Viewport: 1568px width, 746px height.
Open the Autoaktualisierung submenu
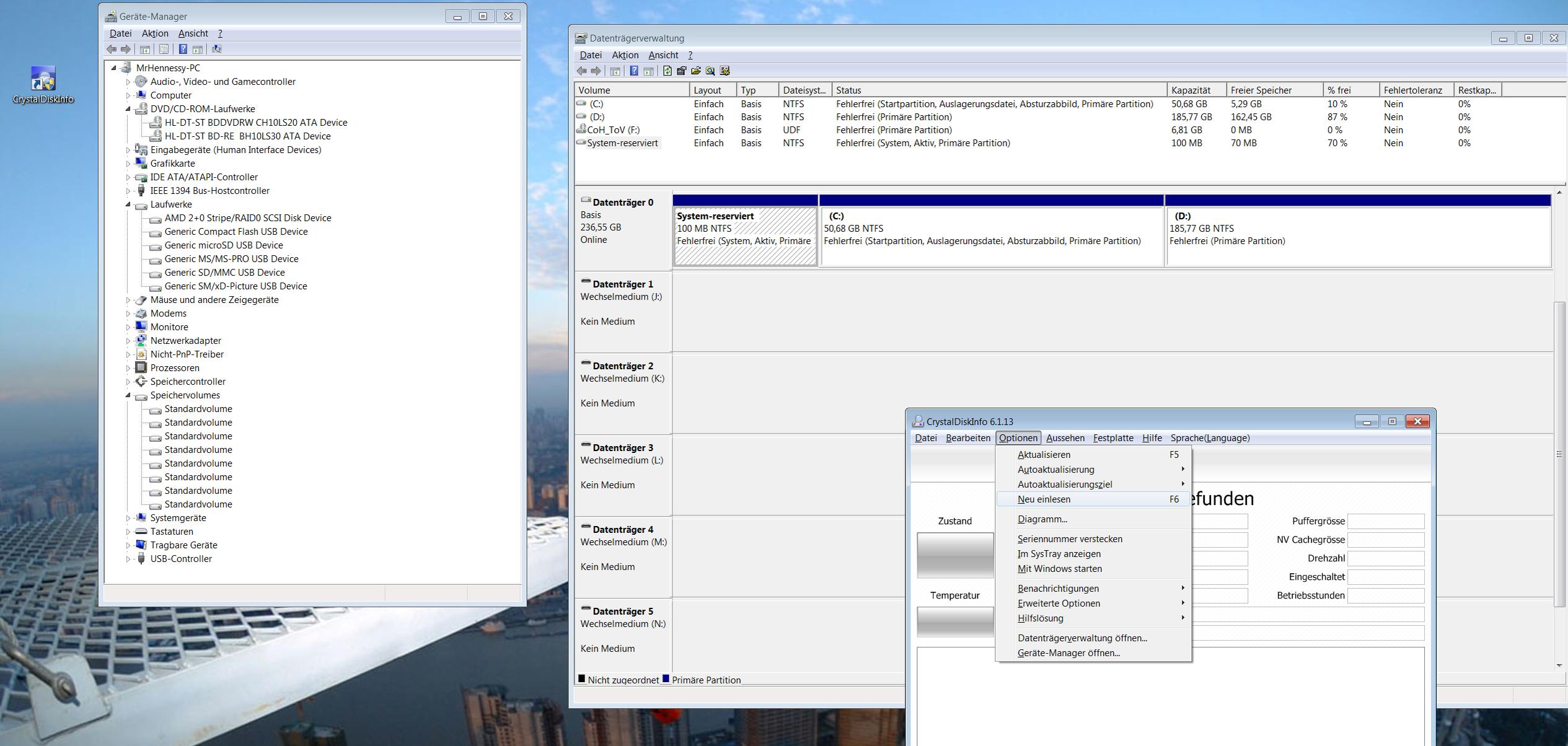point(1055,470)
